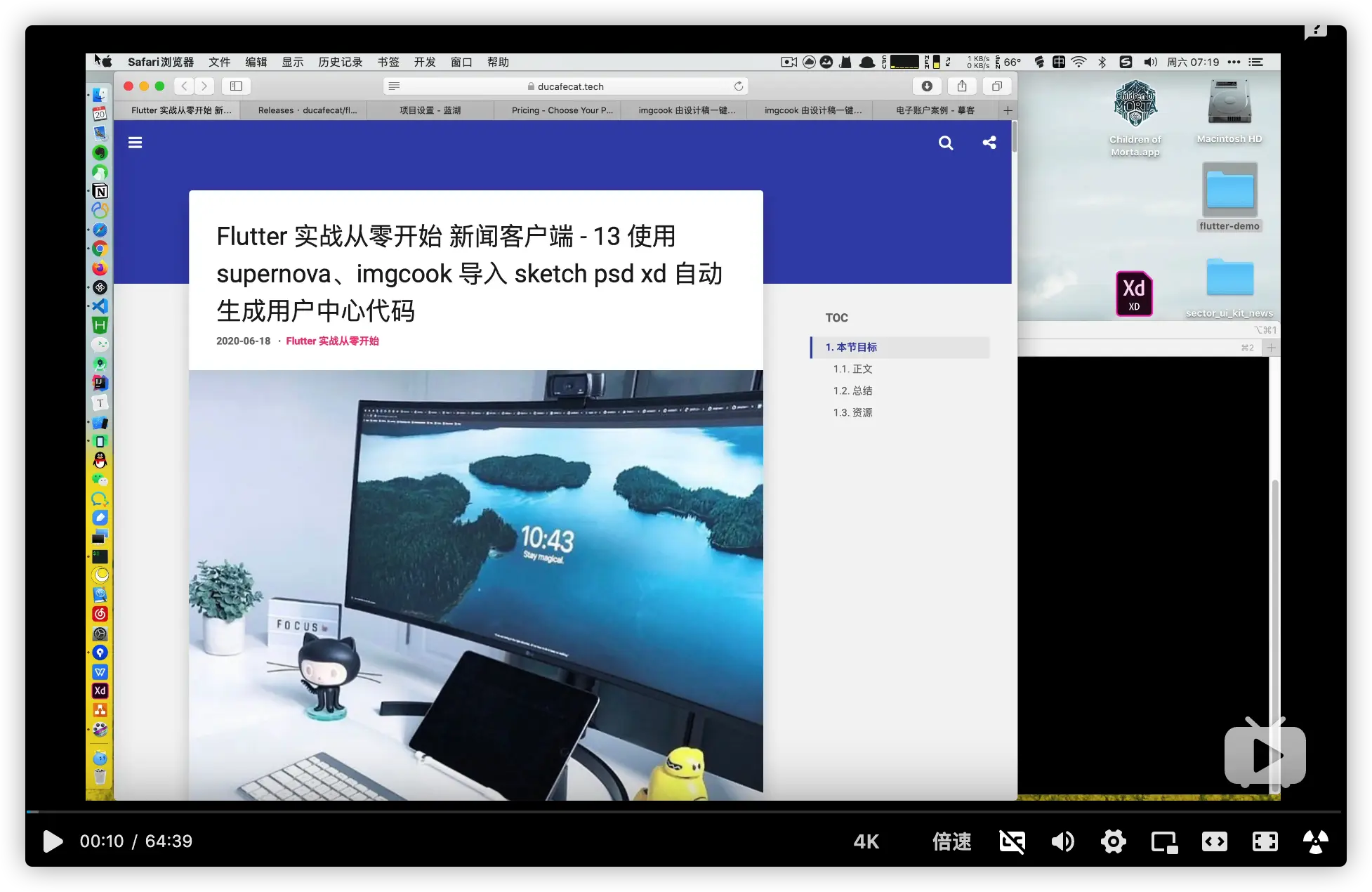Enable picture-in-picture mode
Screen dimensions: 1372x892
(x=1164, y=841)
